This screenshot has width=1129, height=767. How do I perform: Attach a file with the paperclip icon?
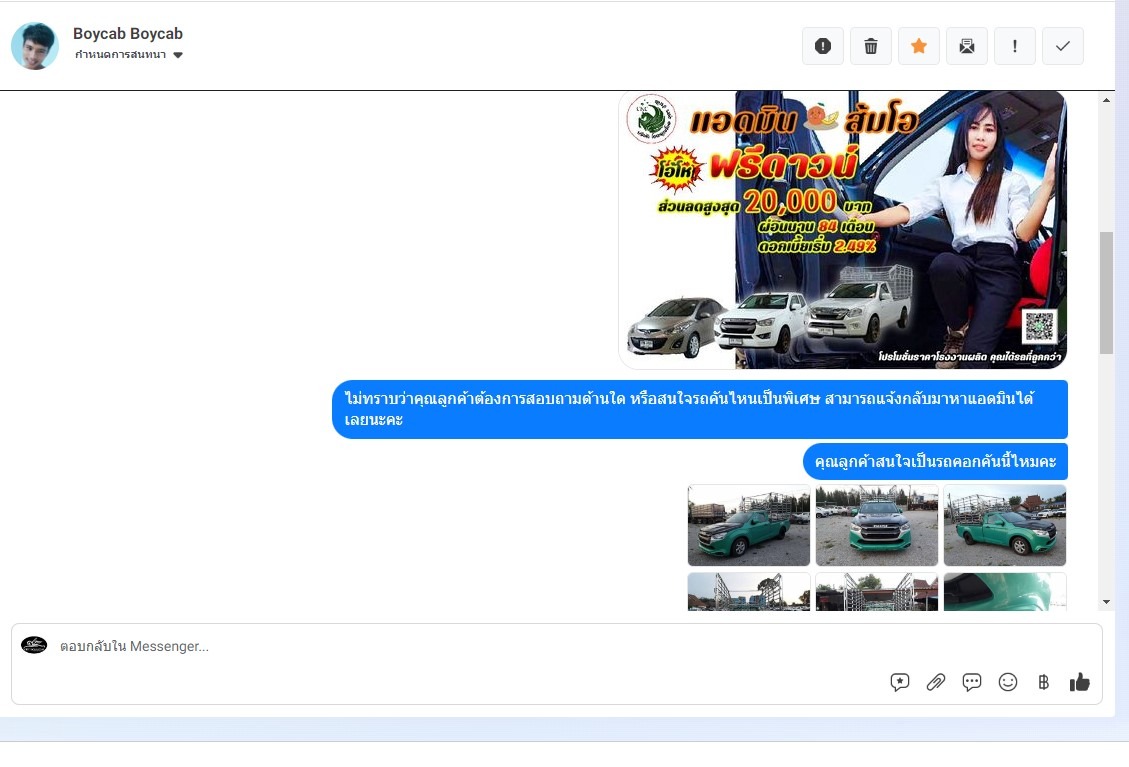tap(936, 682)
